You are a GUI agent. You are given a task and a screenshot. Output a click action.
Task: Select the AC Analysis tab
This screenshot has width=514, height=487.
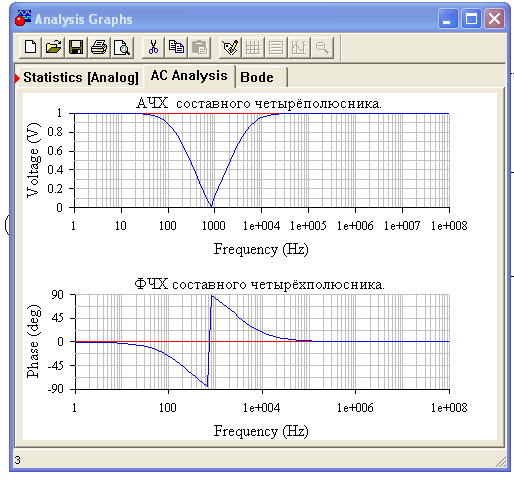(x=189, y=76)
